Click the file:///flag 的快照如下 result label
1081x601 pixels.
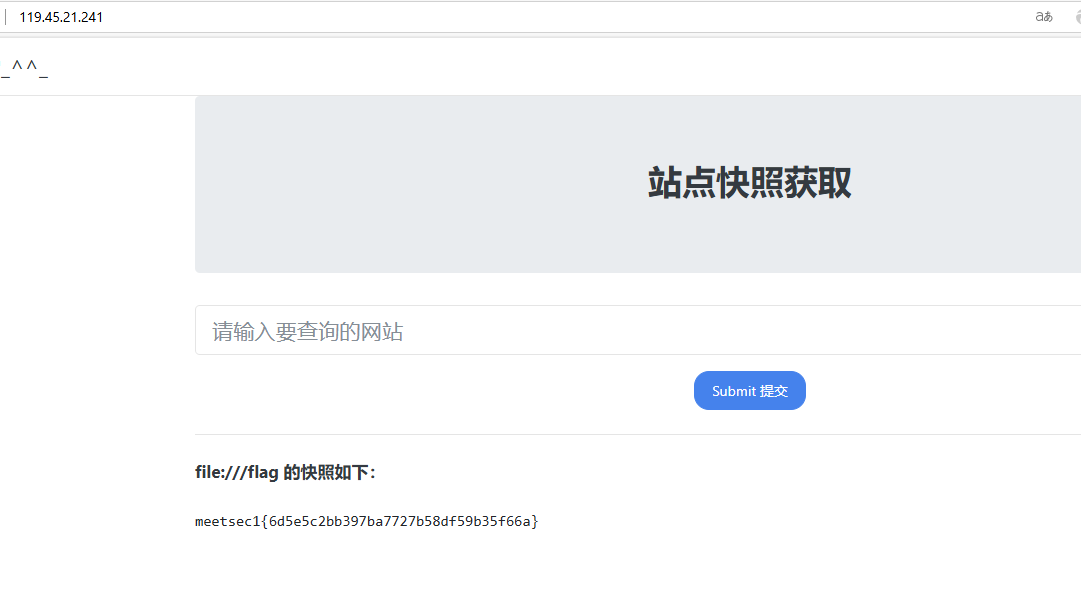click(285, 473)
